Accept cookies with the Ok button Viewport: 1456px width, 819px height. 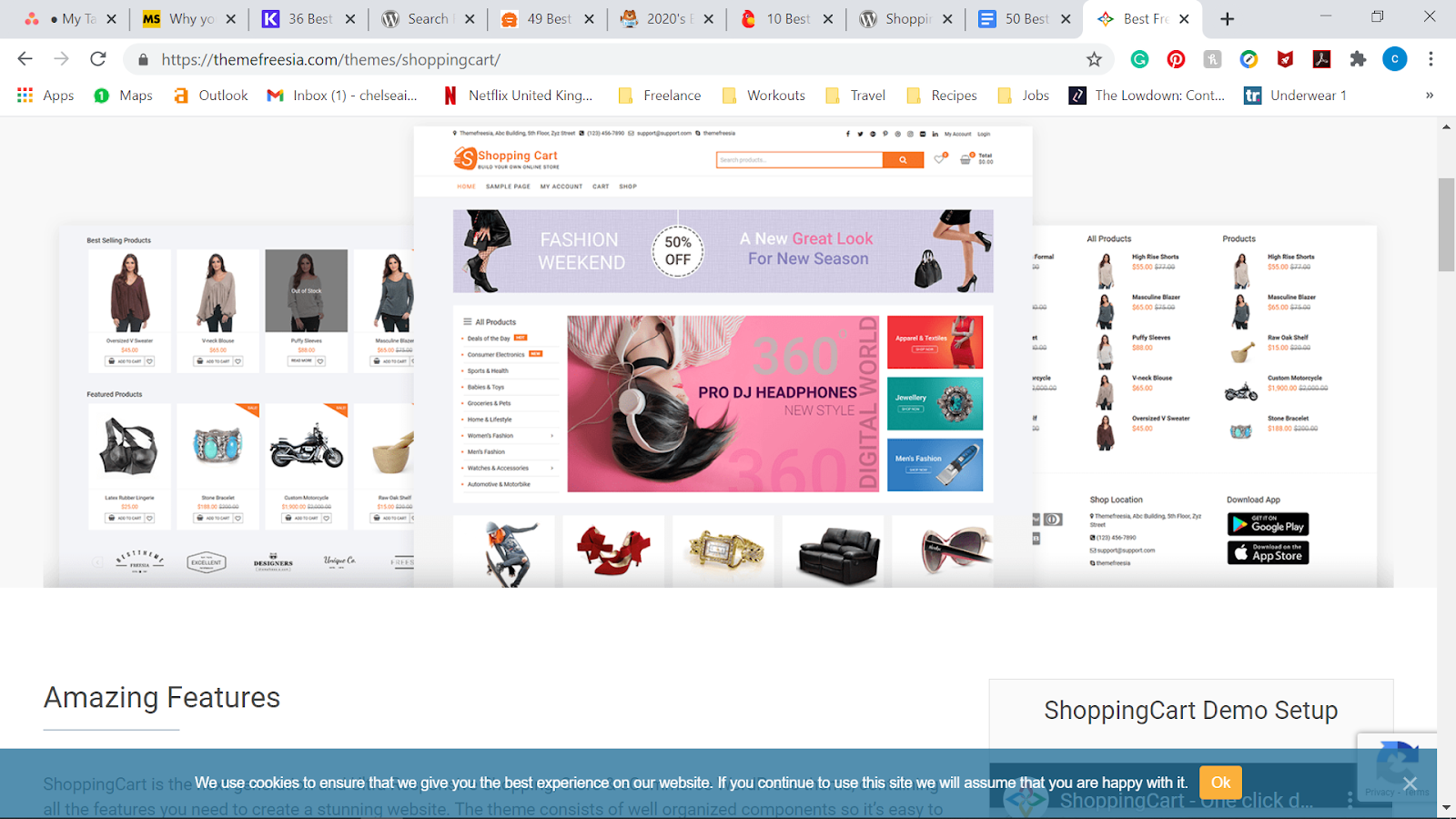[x=1220, y=783]
